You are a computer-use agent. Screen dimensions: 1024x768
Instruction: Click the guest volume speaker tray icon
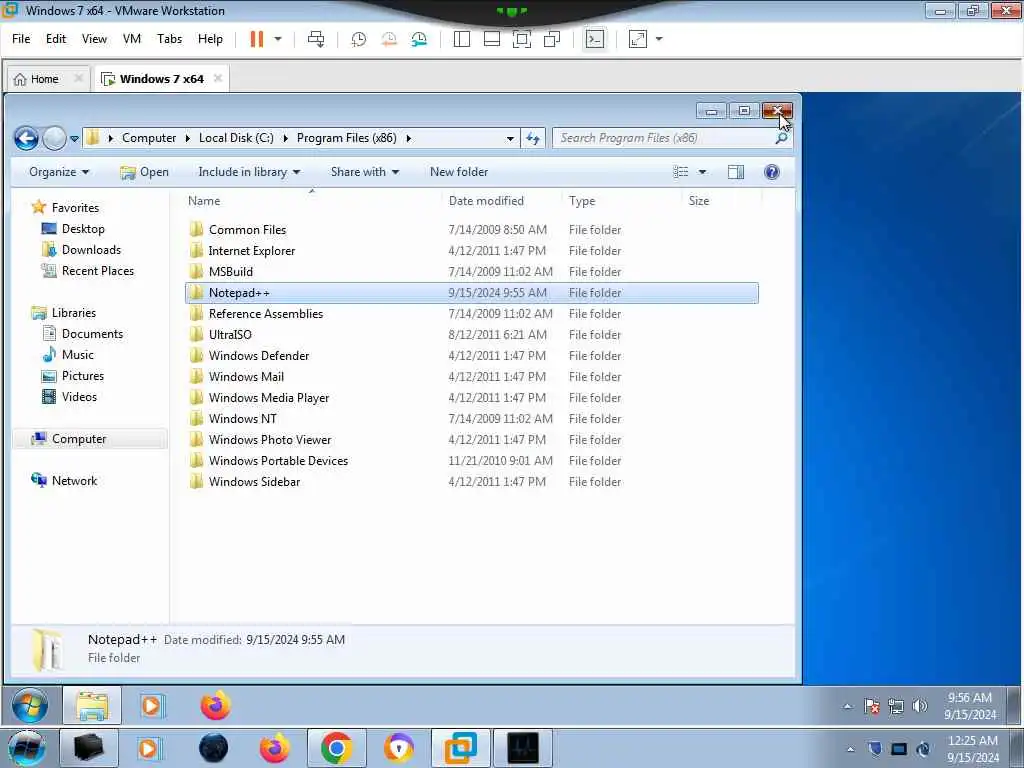tap(920, 706)
